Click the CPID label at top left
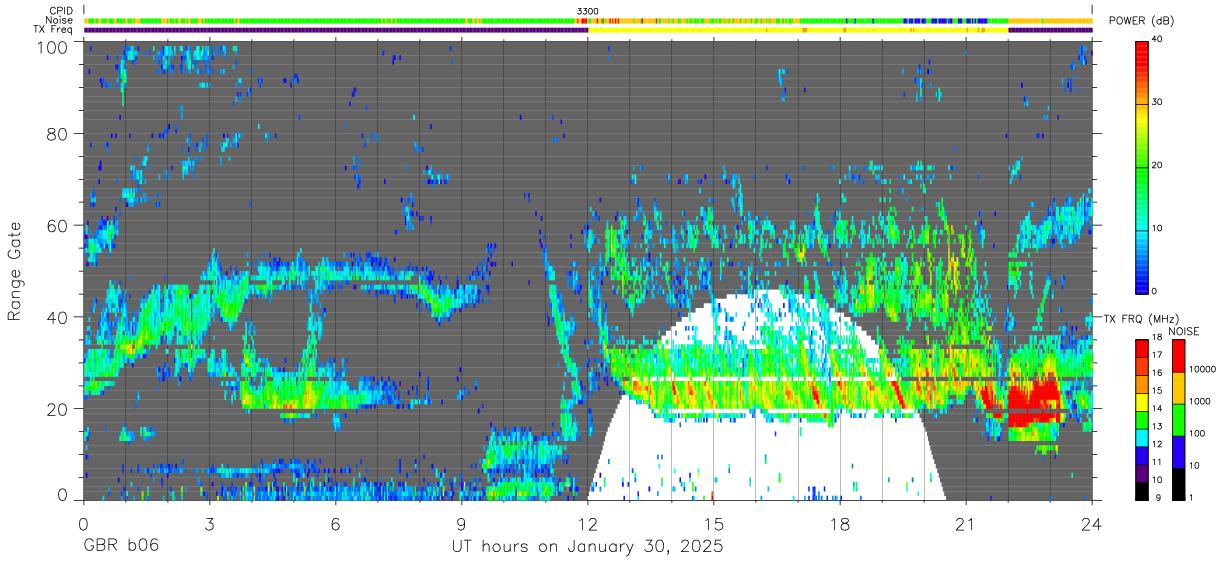The image size is (1228, 567). (x=61, y=11)
